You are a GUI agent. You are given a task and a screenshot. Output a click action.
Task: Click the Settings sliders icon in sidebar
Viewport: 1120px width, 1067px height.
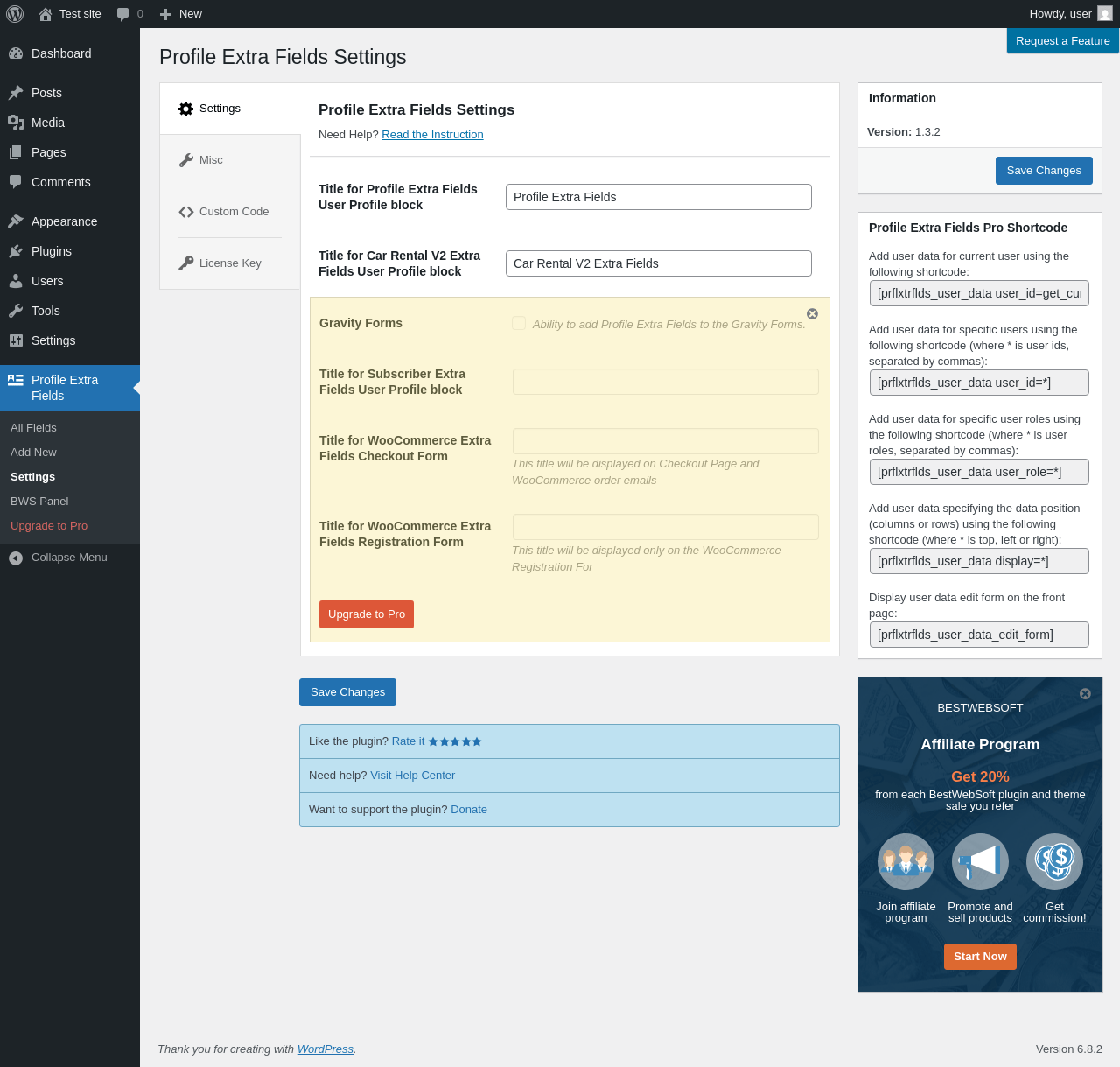tap(16, 340)
